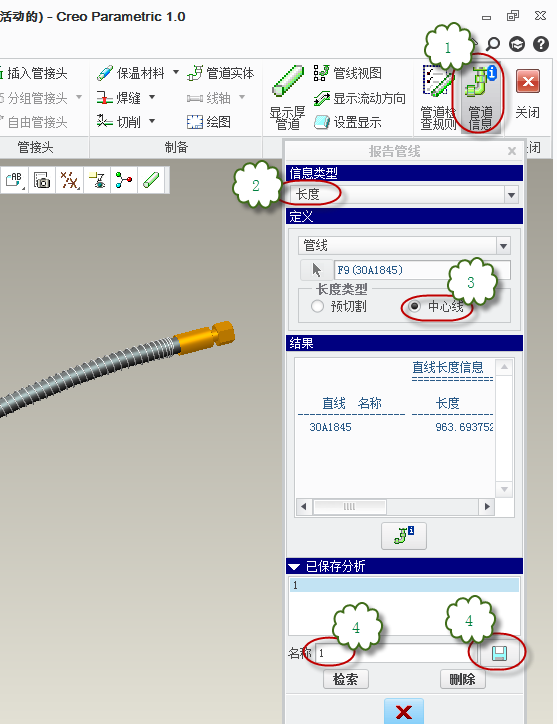The height and width of the screenshot is (724, 557).
Task: Click the F9 (30A1845) selection field
Action: tap(422, 270)
